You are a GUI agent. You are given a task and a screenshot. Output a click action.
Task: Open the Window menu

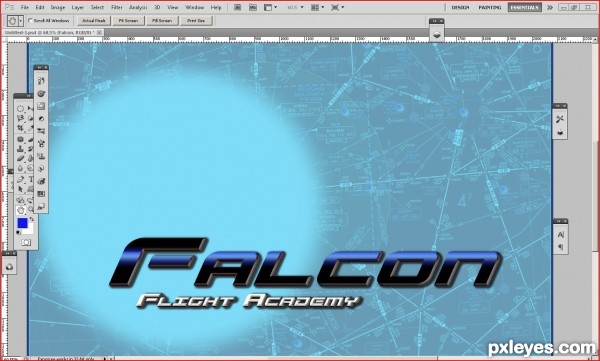(x=194, y=7)
